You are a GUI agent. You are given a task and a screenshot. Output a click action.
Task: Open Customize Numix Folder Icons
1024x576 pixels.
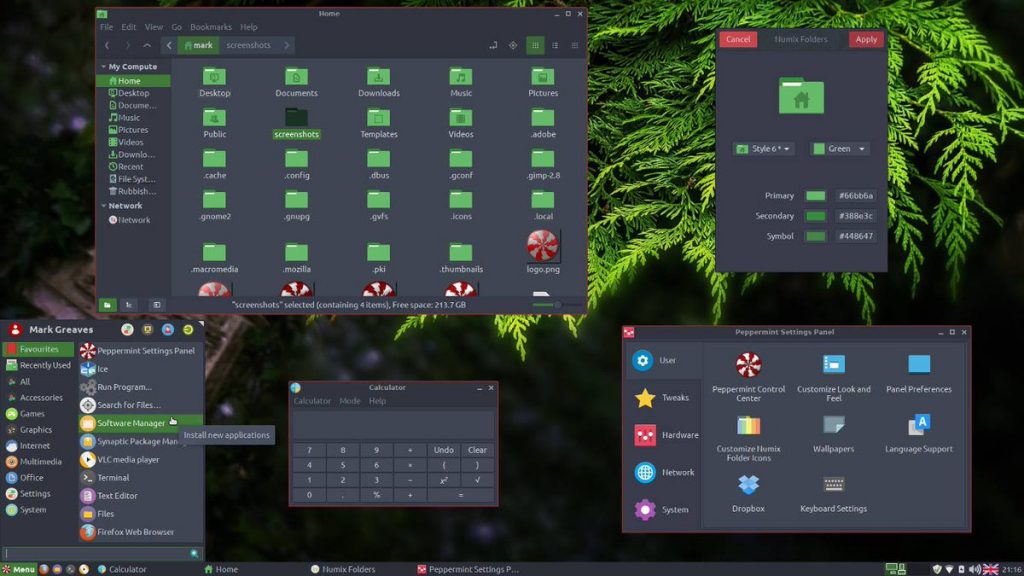(x=748, y=427)
